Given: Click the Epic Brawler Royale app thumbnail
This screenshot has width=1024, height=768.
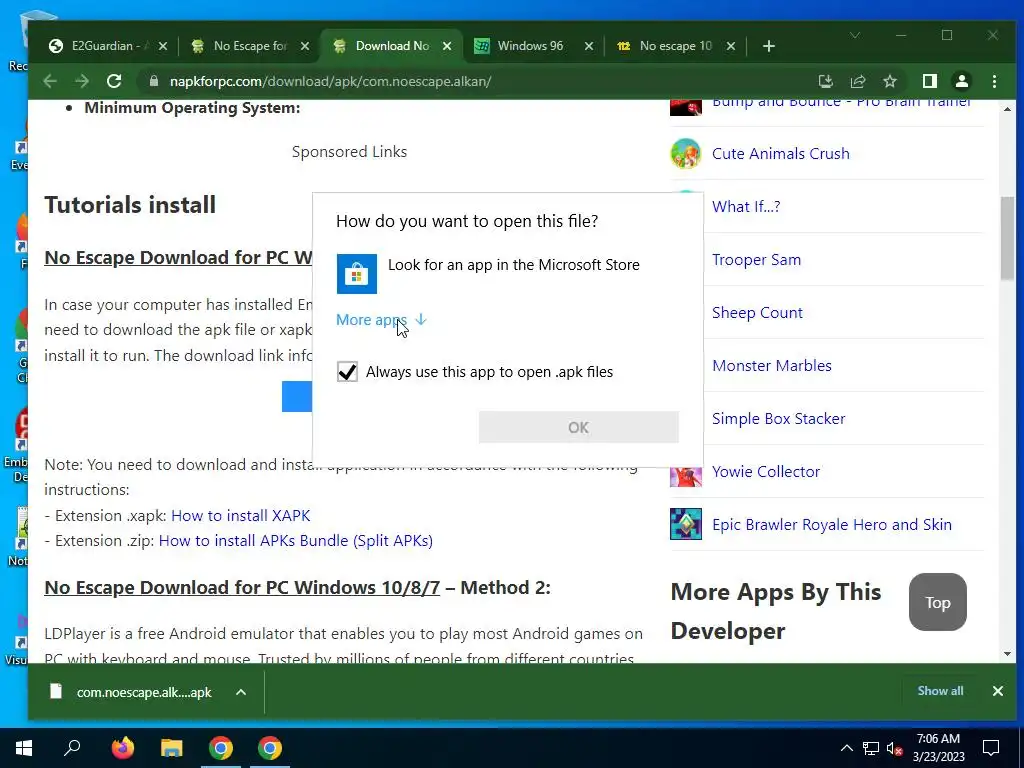Looking at the screenshot, I should point(686,524).
